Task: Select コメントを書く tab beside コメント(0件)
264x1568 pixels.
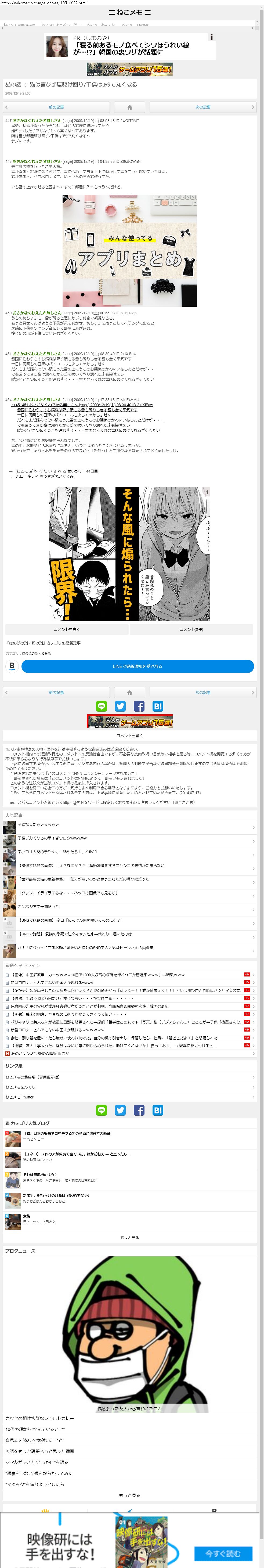Action: click(x=67, y=629)
